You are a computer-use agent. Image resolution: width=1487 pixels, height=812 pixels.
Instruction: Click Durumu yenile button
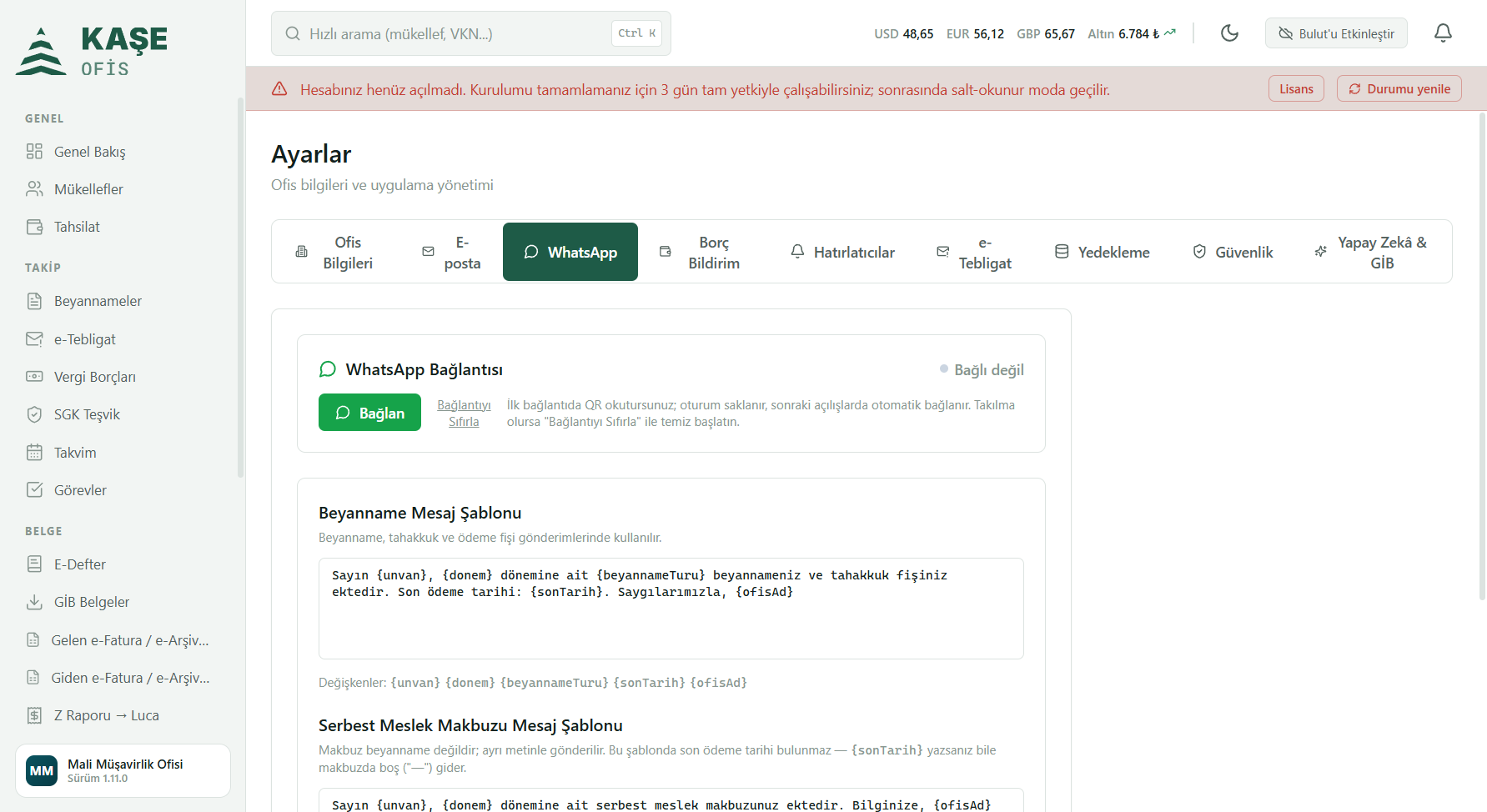[x=1399, y=88]
